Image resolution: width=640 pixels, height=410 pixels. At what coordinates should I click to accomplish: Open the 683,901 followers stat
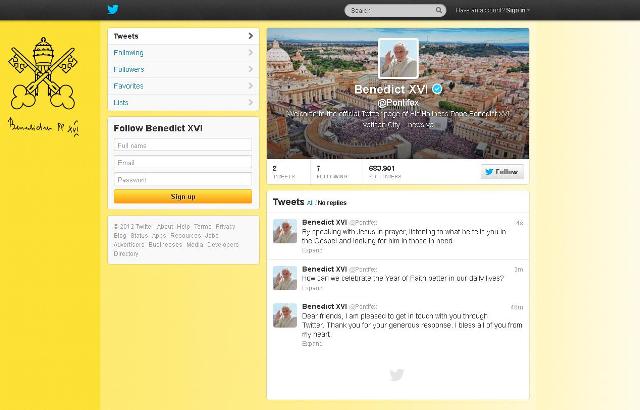385,172
